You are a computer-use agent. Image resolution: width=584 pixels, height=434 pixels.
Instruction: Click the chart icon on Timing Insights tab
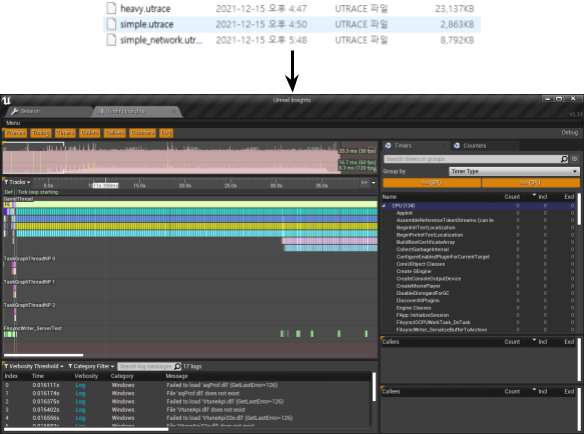pos(101,111)
